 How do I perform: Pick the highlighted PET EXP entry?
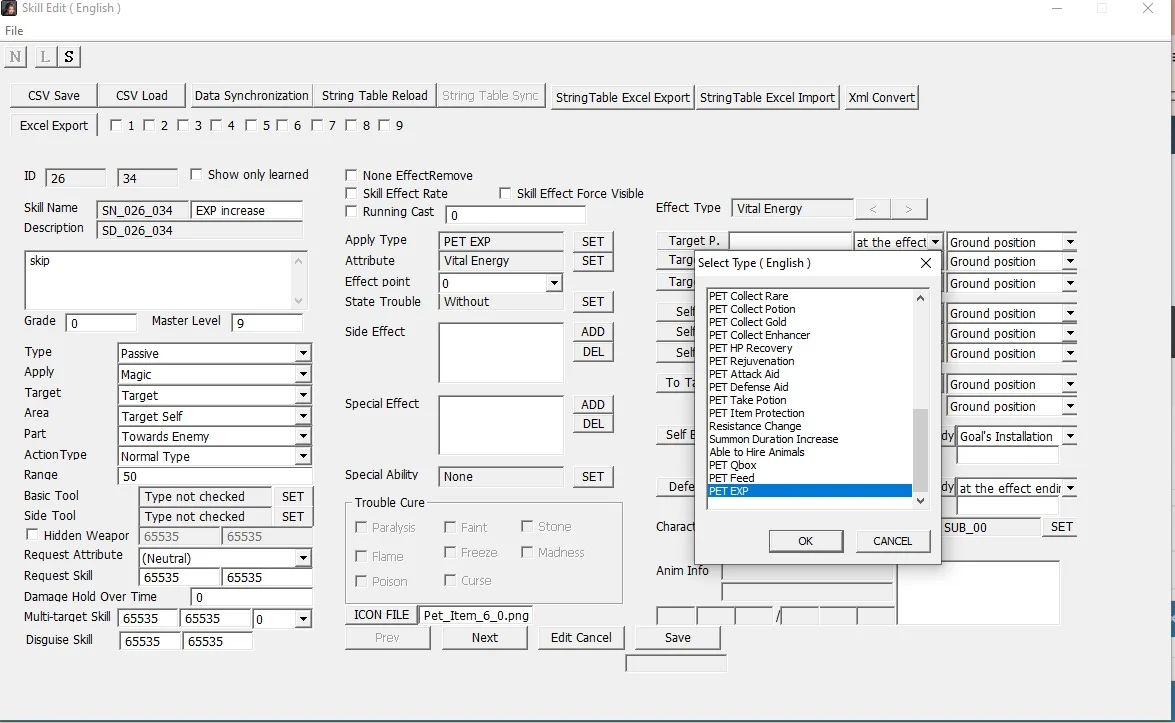click(x=809, y=491)
